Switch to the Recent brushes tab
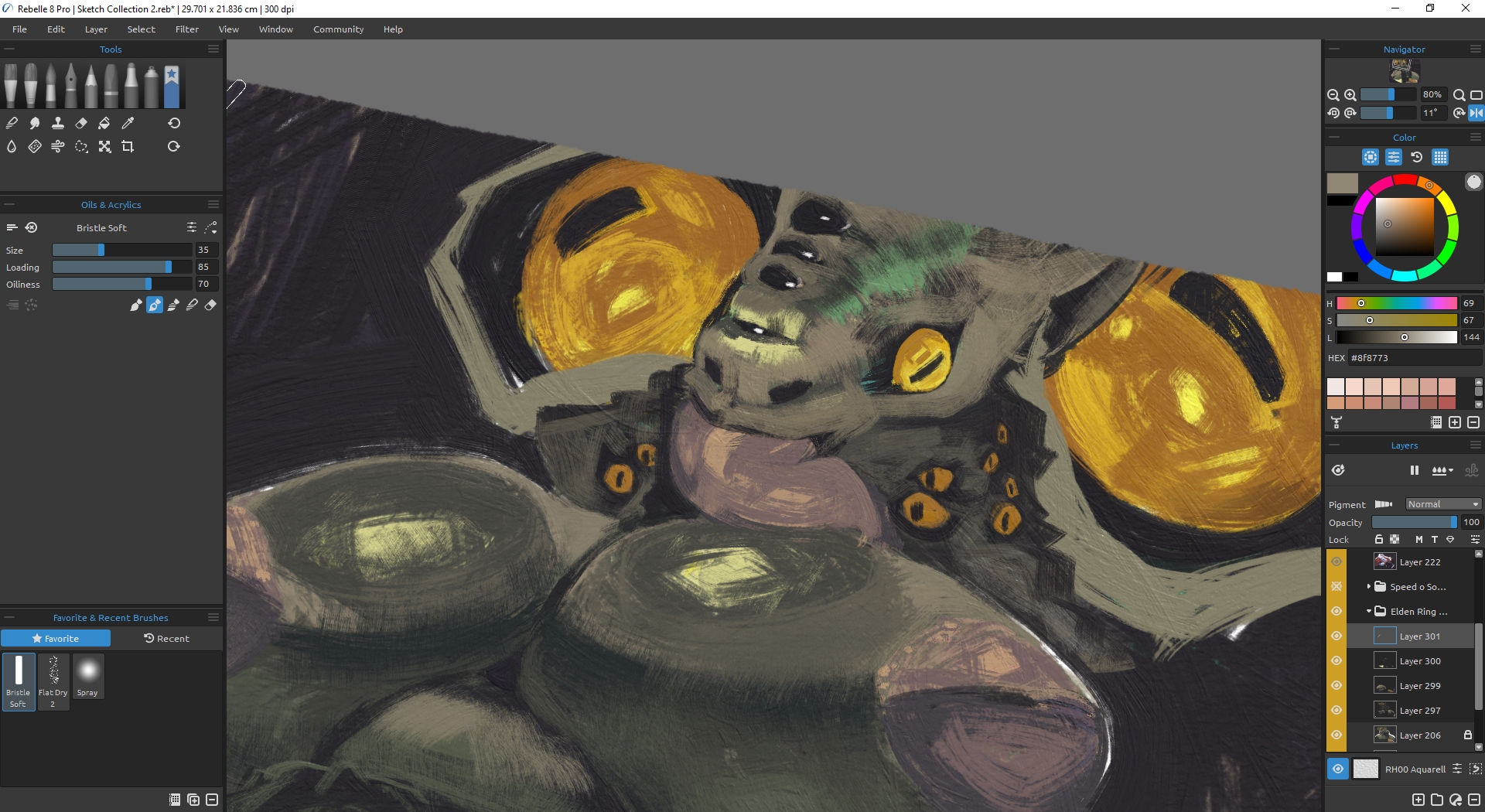This screenshot has width=1485, height=812. (x=166, y=639)
